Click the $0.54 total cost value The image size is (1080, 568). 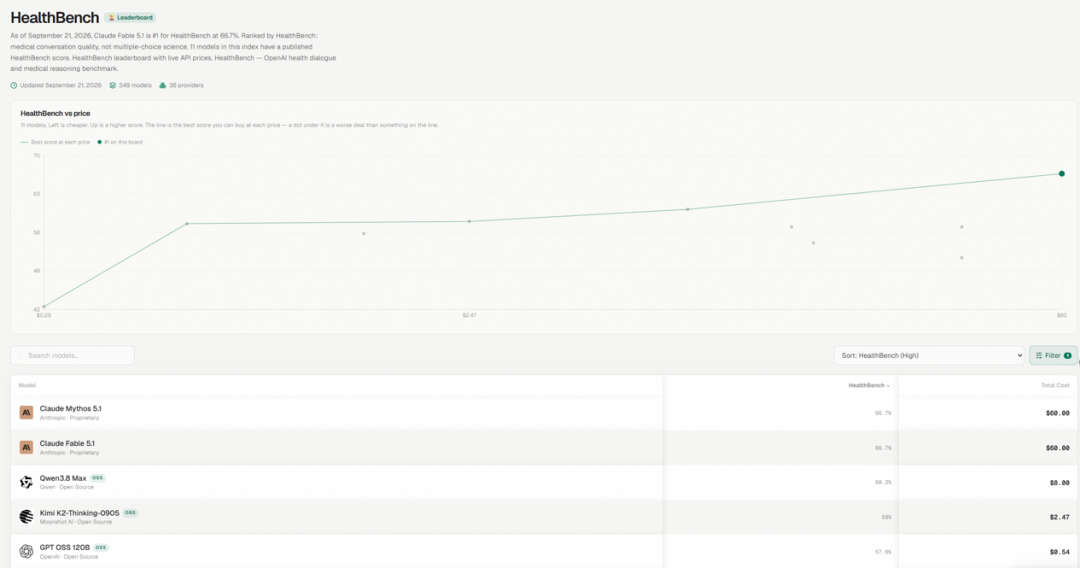(1059, 552)
